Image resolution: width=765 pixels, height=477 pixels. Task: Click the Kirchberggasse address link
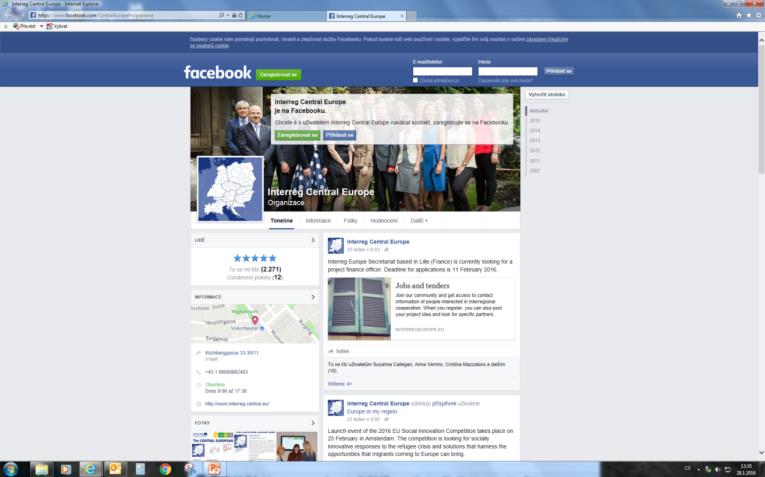pyautogui.click(x=232, y=353)
